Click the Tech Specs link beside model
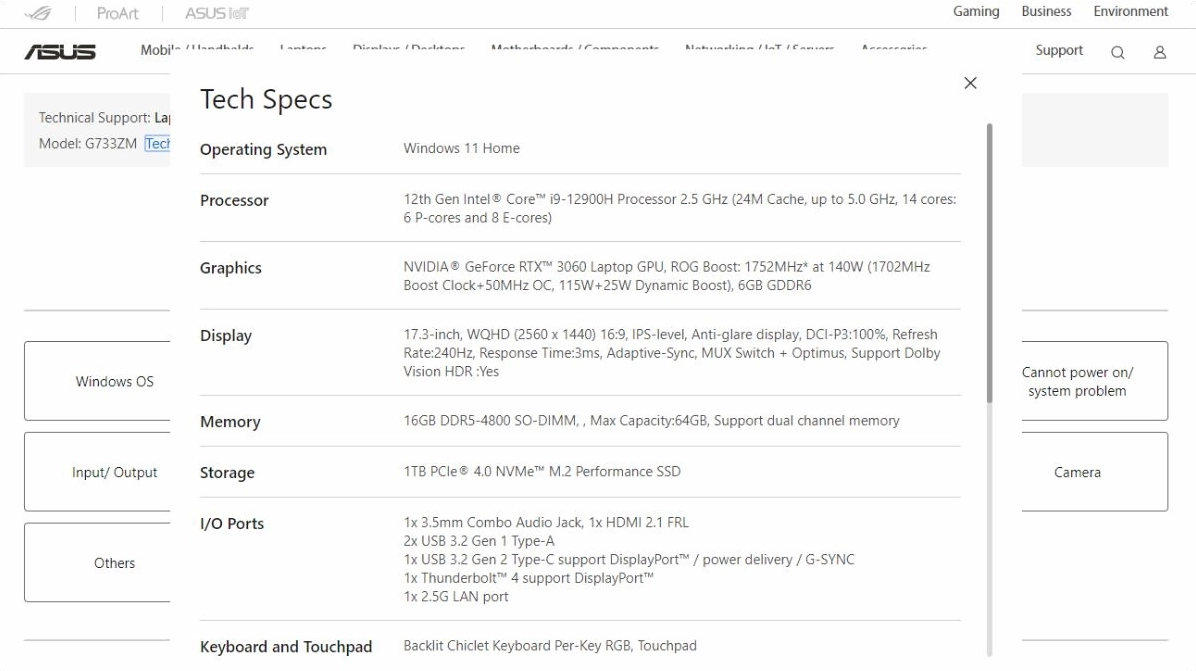Image resolution: width=1196 pixels, height=671 pixels. tap(157, 143)
